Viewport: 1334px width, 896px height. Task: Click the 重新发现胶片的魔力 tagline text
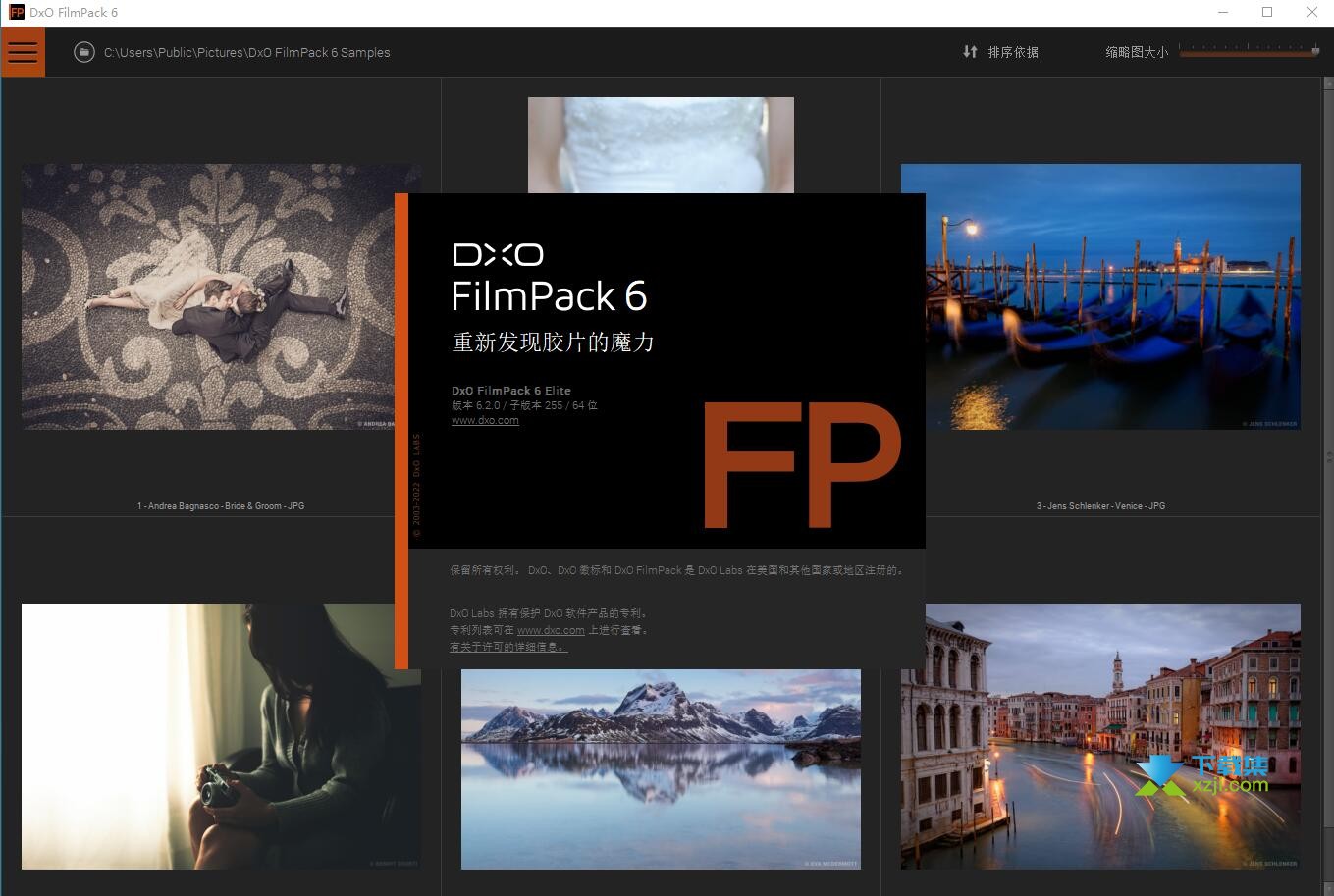(553, 343)
